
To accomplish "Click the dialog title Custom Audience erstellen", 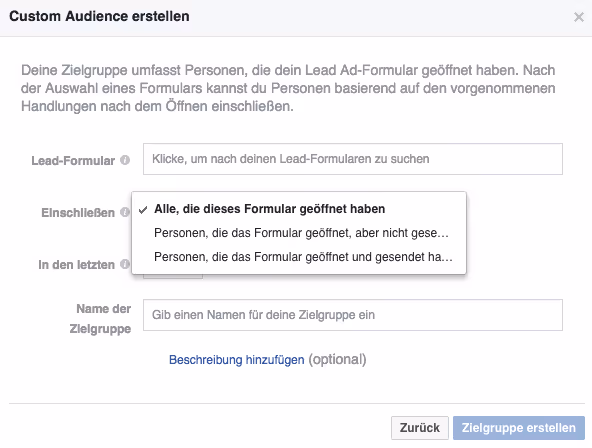I will (99, 16).
